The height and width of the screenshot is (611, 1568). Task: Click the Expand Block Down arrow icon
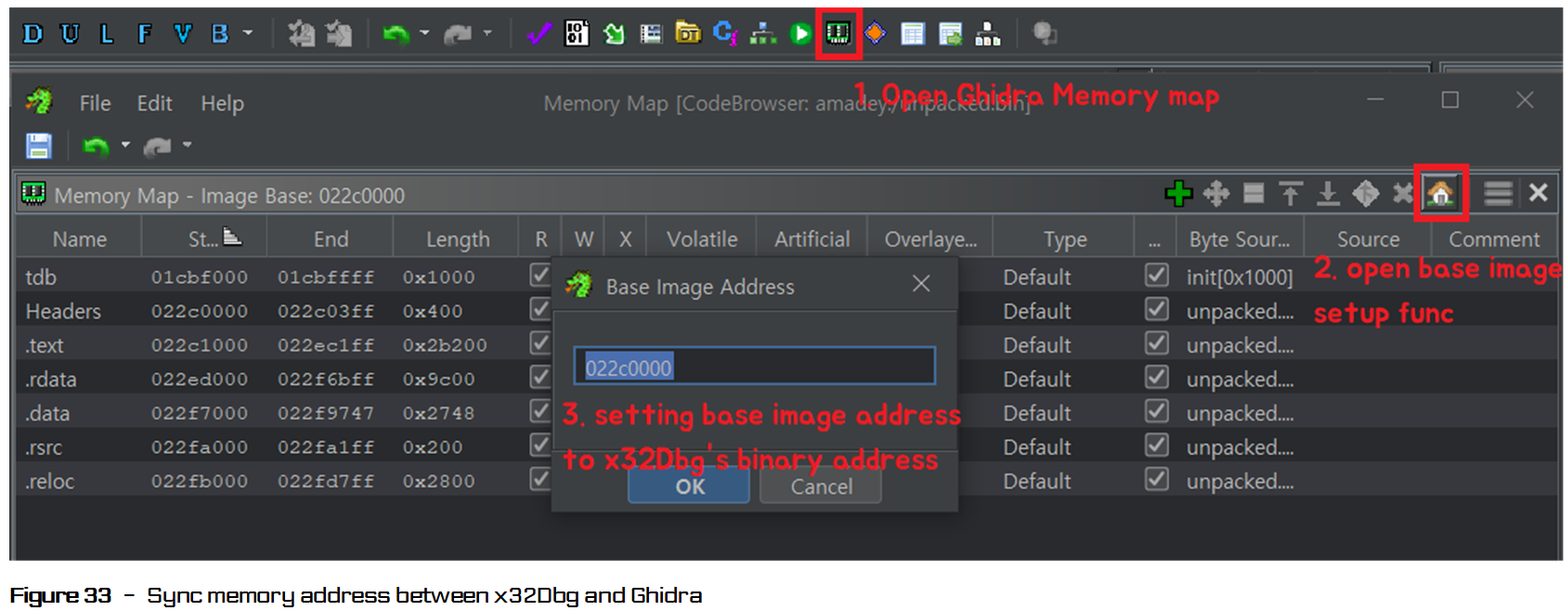coord(1328,193)
